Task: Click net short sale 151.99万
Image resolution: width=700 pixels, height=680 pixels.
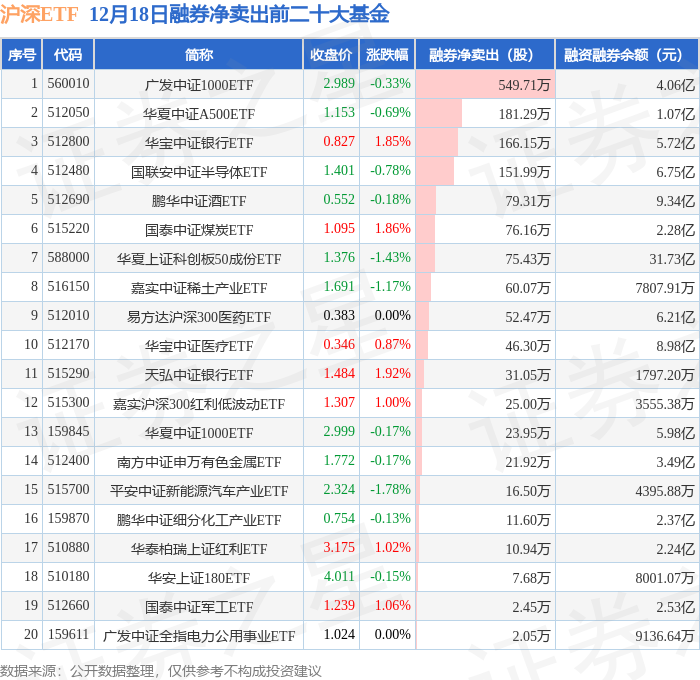Action: (524, 172)
